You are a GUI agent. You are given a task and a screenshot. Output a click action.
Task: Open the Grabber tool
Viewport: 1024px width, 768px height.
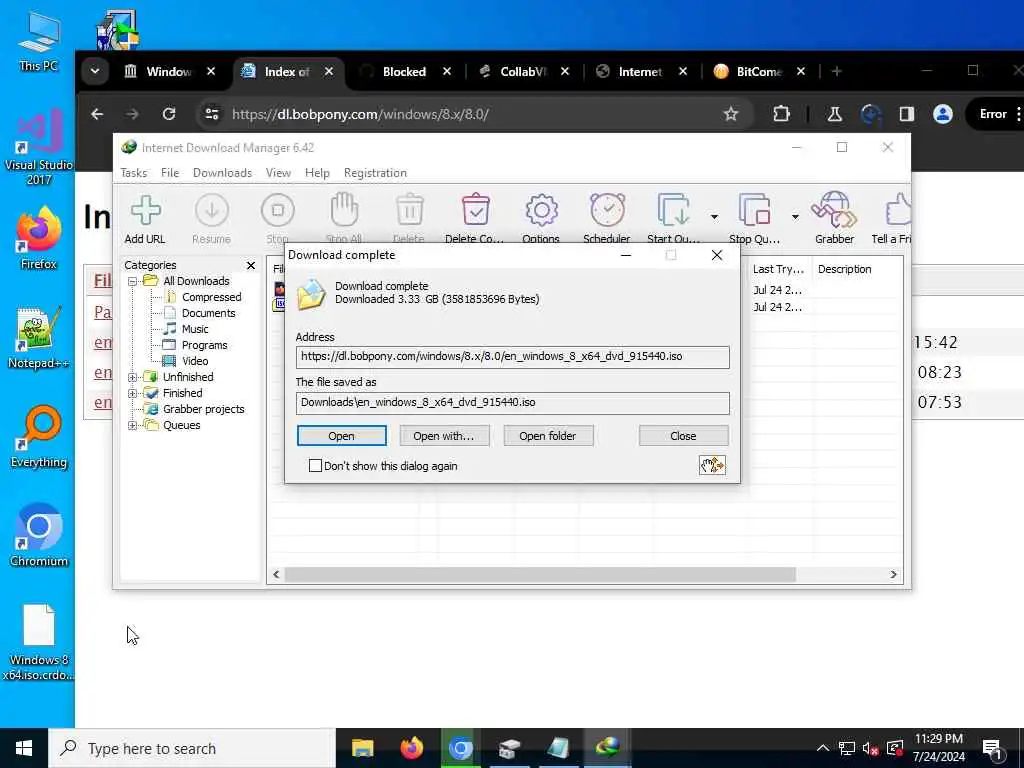click(x=834, y=210)
